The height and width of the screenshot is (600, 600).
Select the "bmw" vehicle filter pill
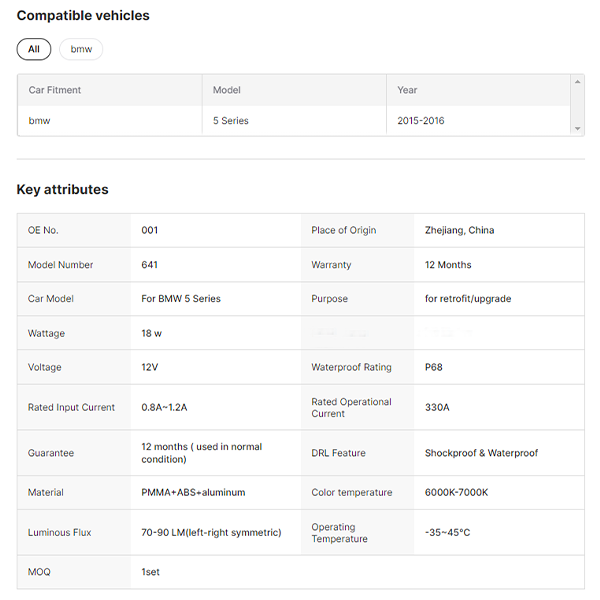click(81, 49)
